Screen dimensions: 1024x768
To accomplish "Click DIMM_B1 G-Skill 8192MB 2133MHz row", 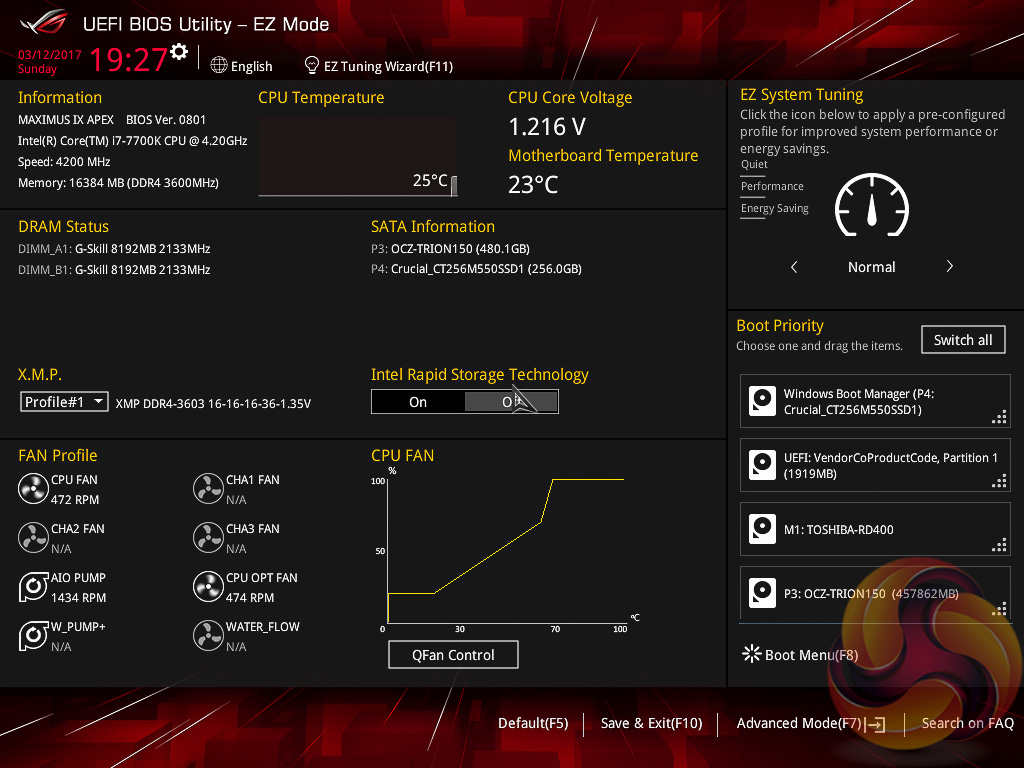I will (114, 270).
